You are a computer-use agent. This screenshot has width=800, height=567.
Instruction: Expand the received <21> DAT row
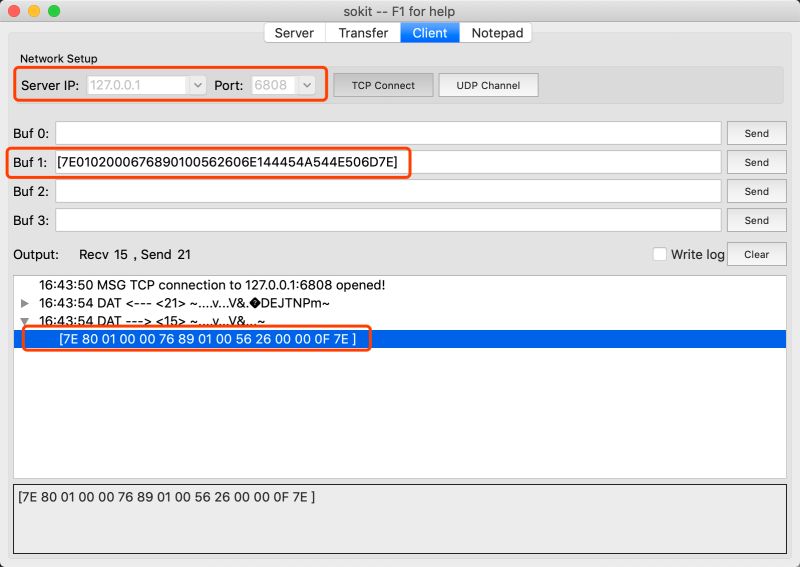[24, 303]
